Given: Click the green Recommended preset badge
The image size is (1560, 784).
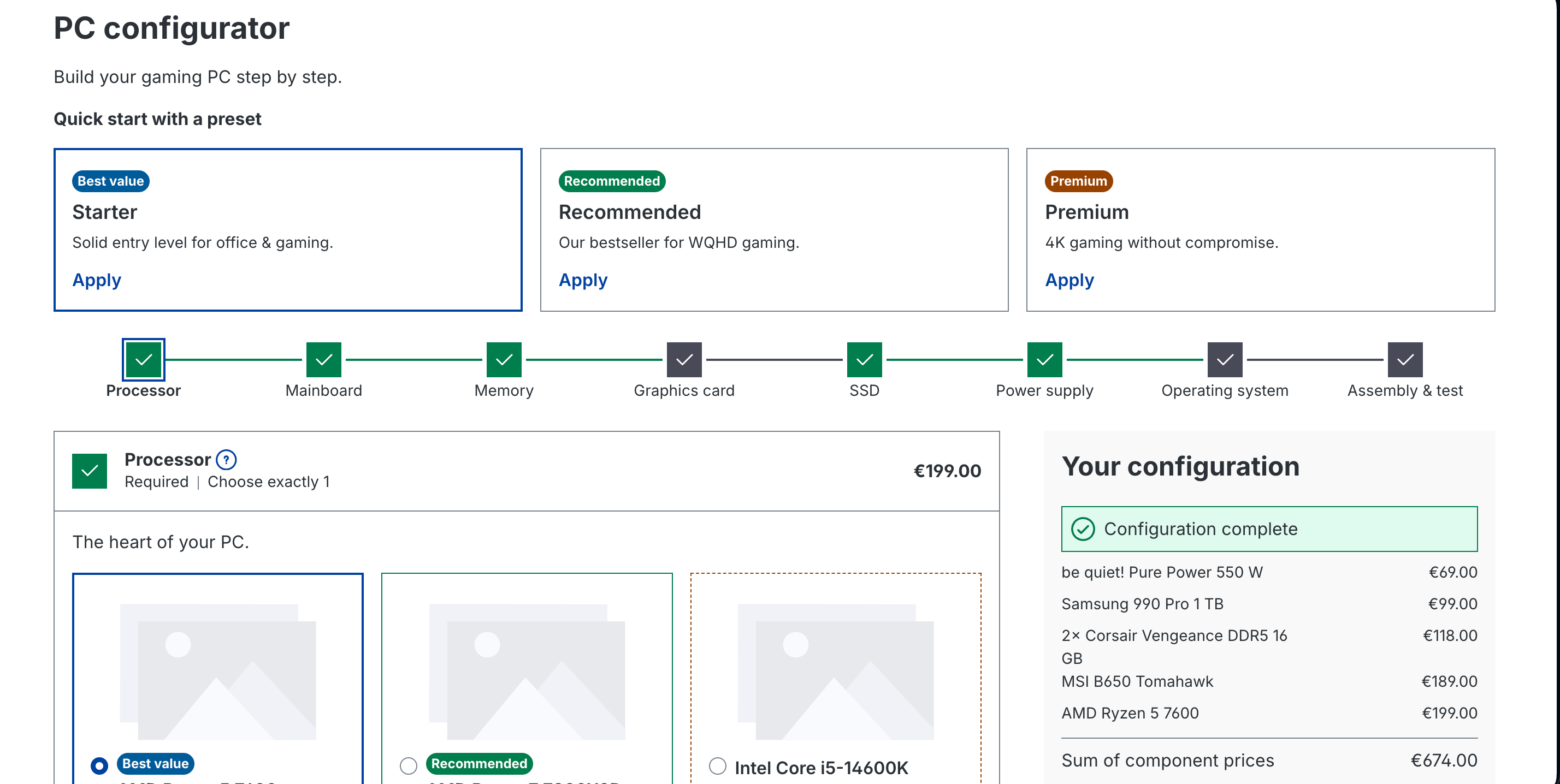Looking at the screenshot, I should (612, 181).
